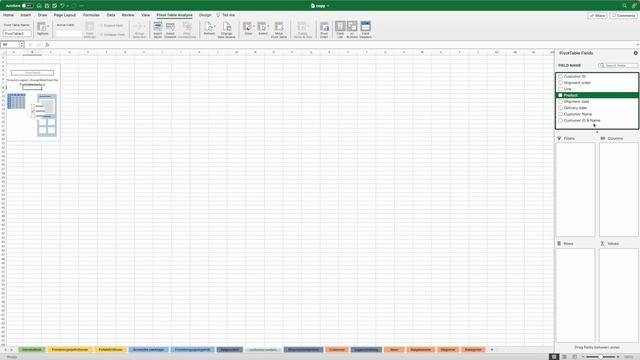This screenshot has width=640, height=360.
Task: Click the PivotTable Name input field
Action: pyautogui.click(x=17, y=33)
